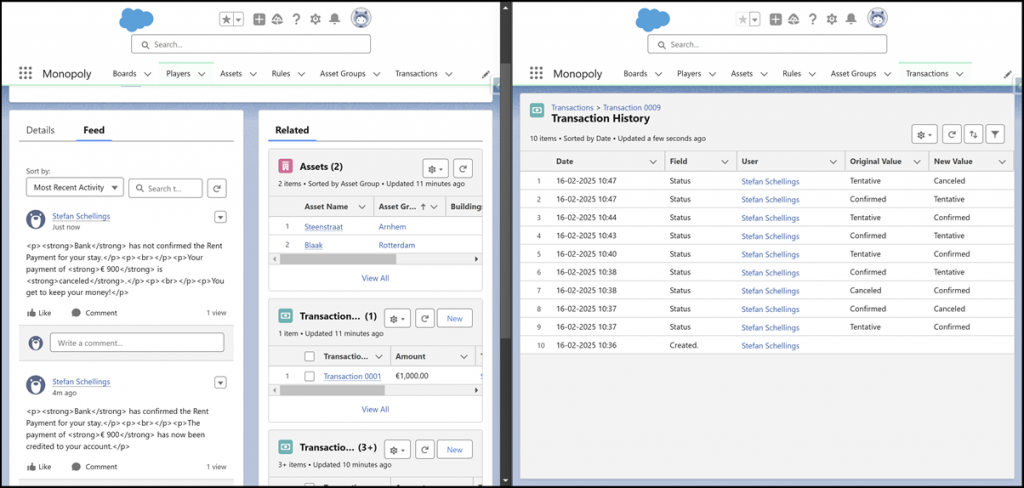Screen dimensions: 1024x488
Task: Select the Feed tab
Action: [94, 130]
